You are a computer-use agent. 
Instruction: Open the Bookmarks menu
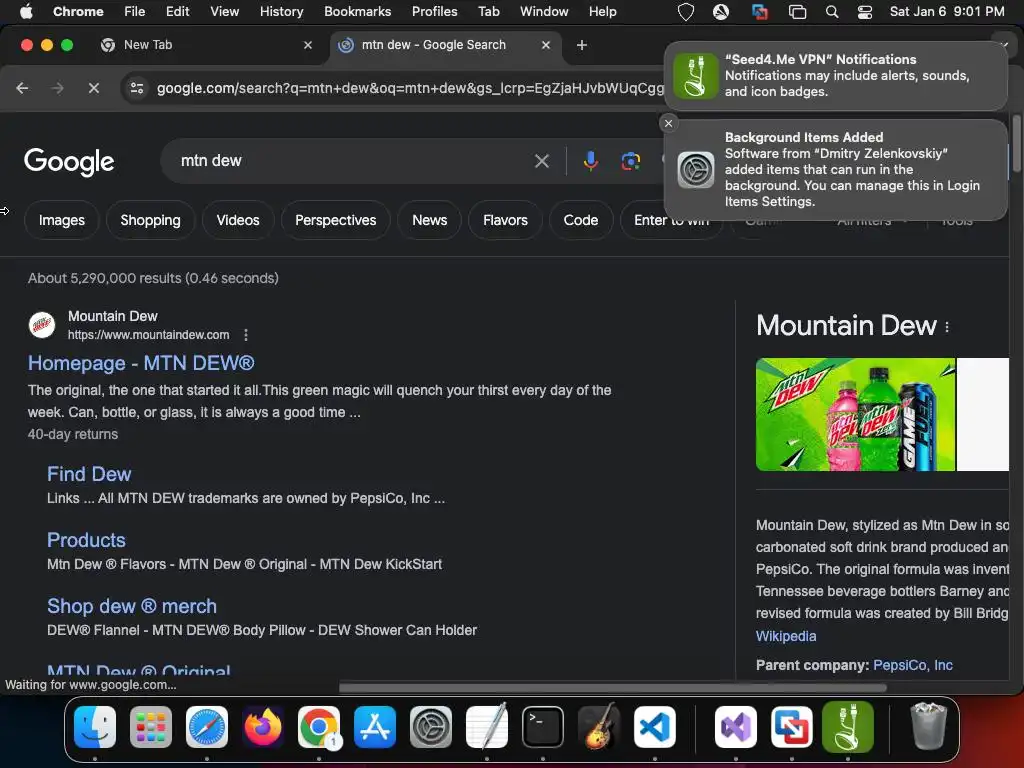click(357, 12)
